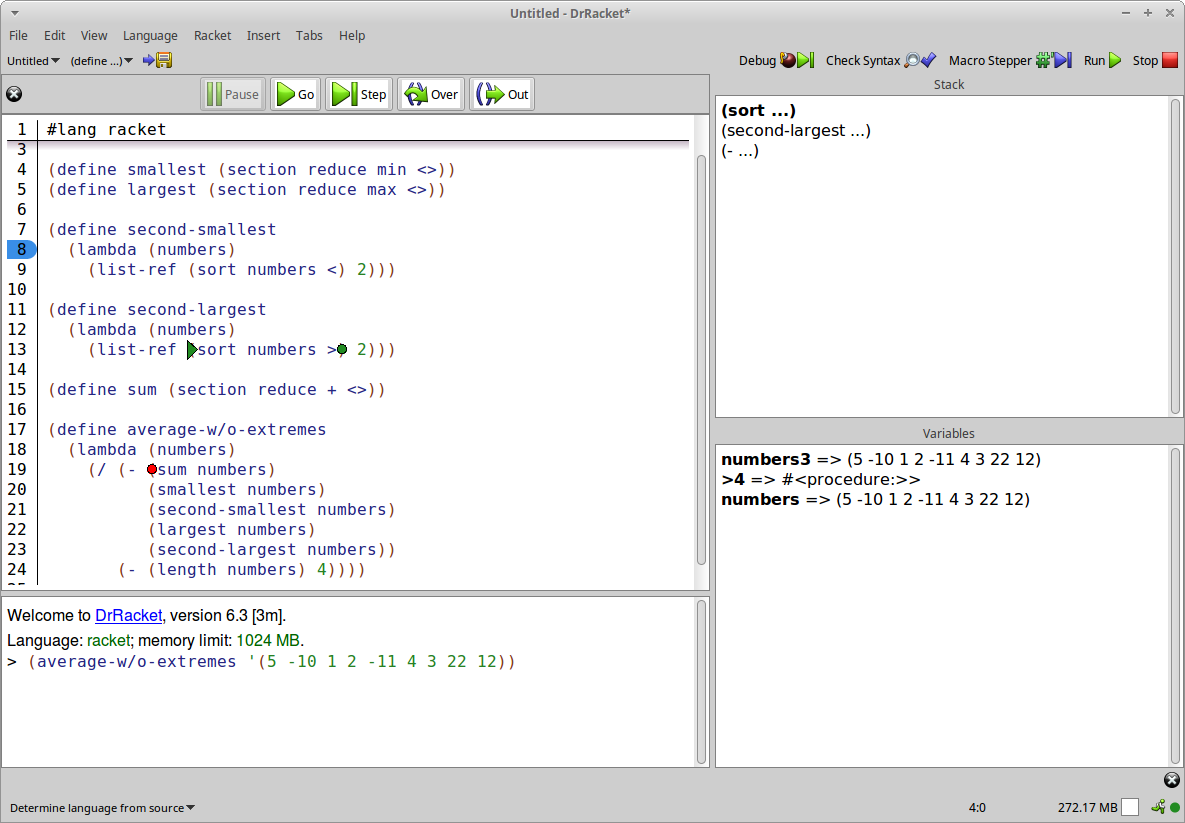
Task: Click the green status indicator dot
Action: click(x=1174, y=808)
